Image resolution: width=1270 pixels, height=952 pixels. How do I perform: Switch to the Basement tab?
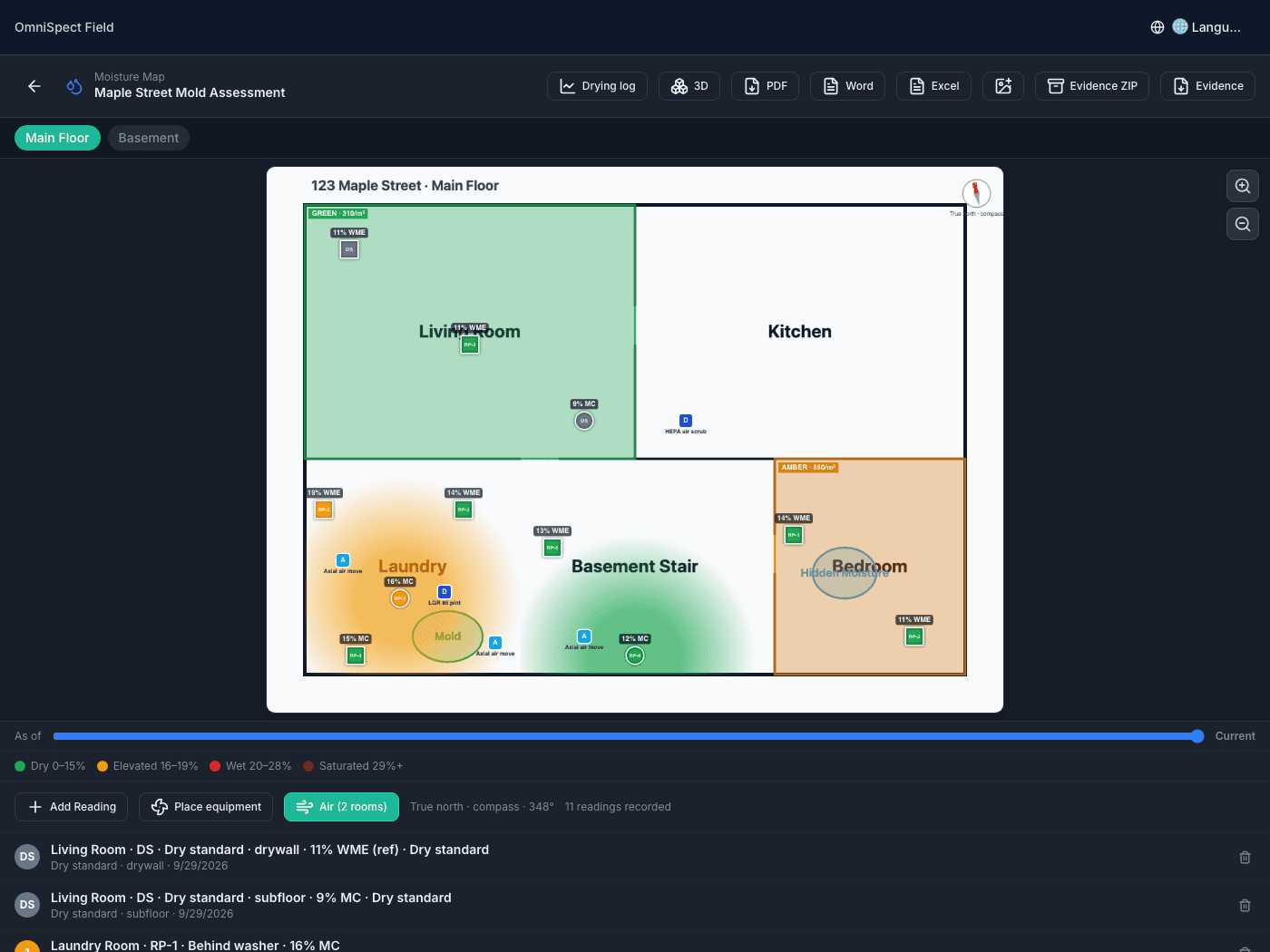(x=149, y=138)
